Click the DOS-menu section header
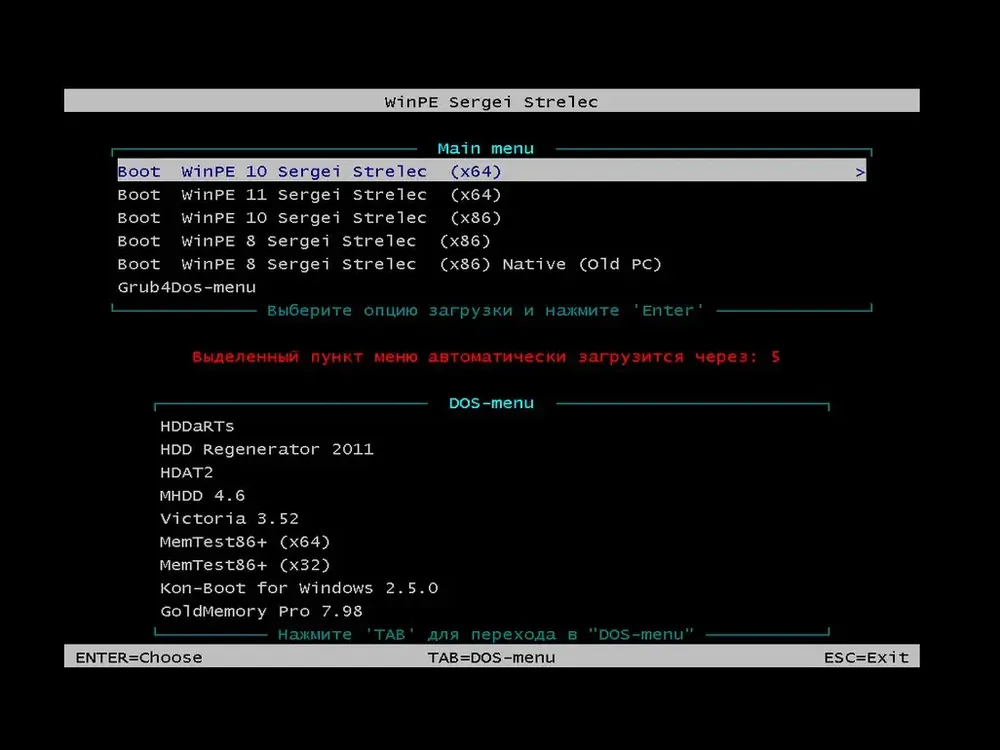 491,403
